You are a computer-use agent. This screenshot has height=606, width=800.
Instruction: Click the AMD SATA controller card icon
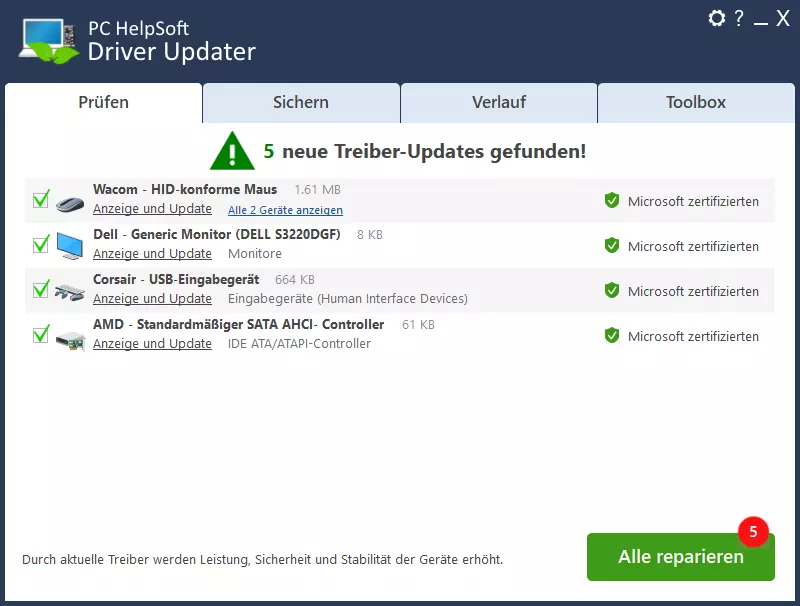coord(70,340)
